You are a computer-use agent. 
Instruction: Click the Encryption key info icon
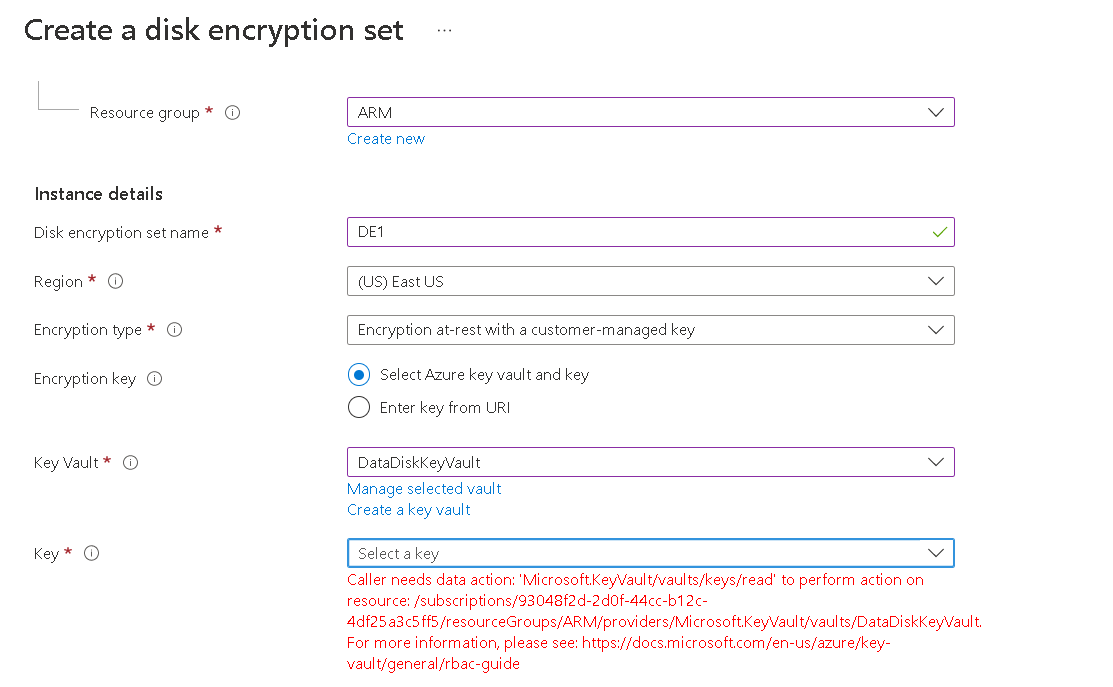[155, 379]
